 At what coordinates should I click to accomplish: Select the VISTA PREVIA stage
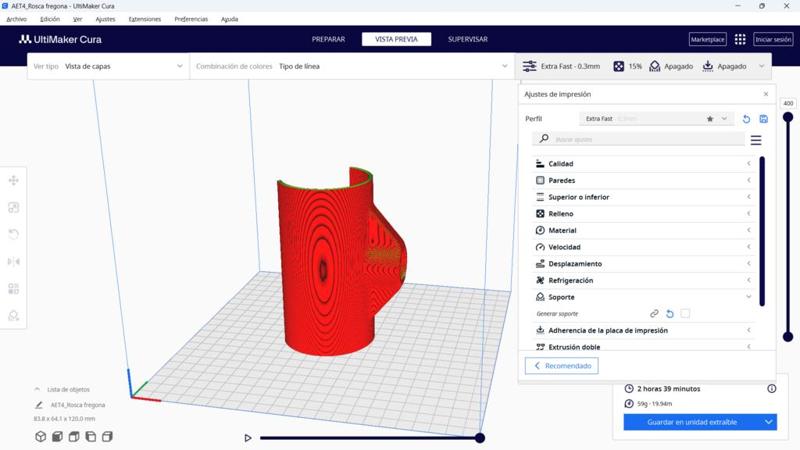click(396, 39)
